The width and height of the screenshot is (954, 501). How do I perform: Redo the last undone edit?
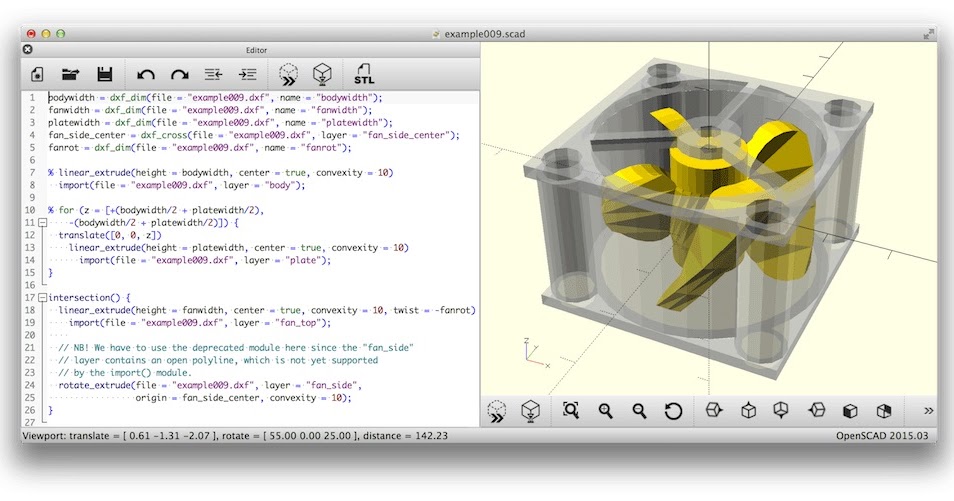point(179,75)
